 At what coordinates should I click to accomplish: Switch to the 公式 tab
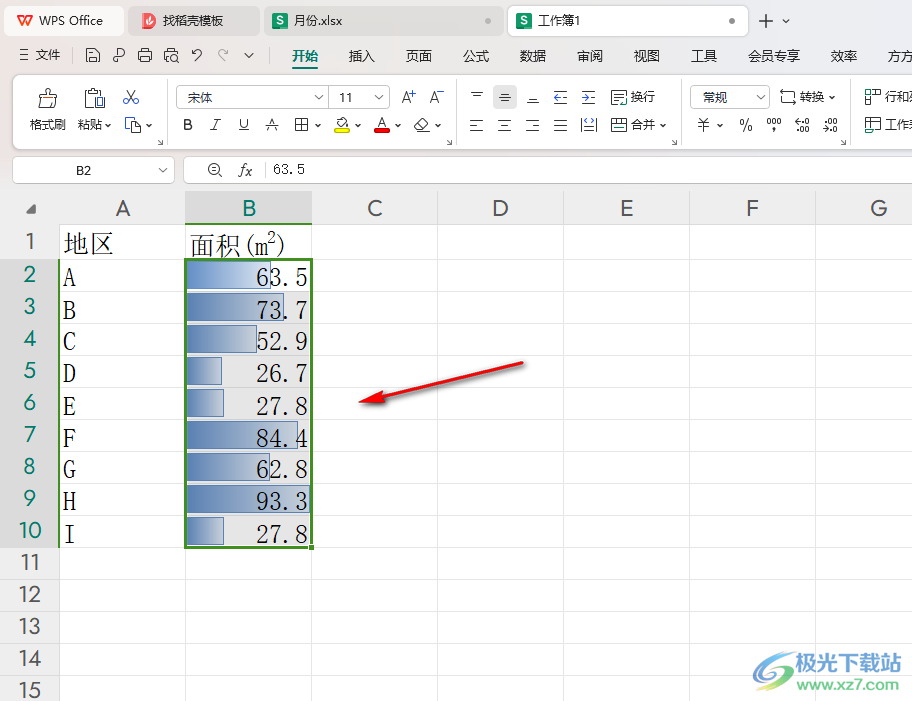tap(475, 56)
